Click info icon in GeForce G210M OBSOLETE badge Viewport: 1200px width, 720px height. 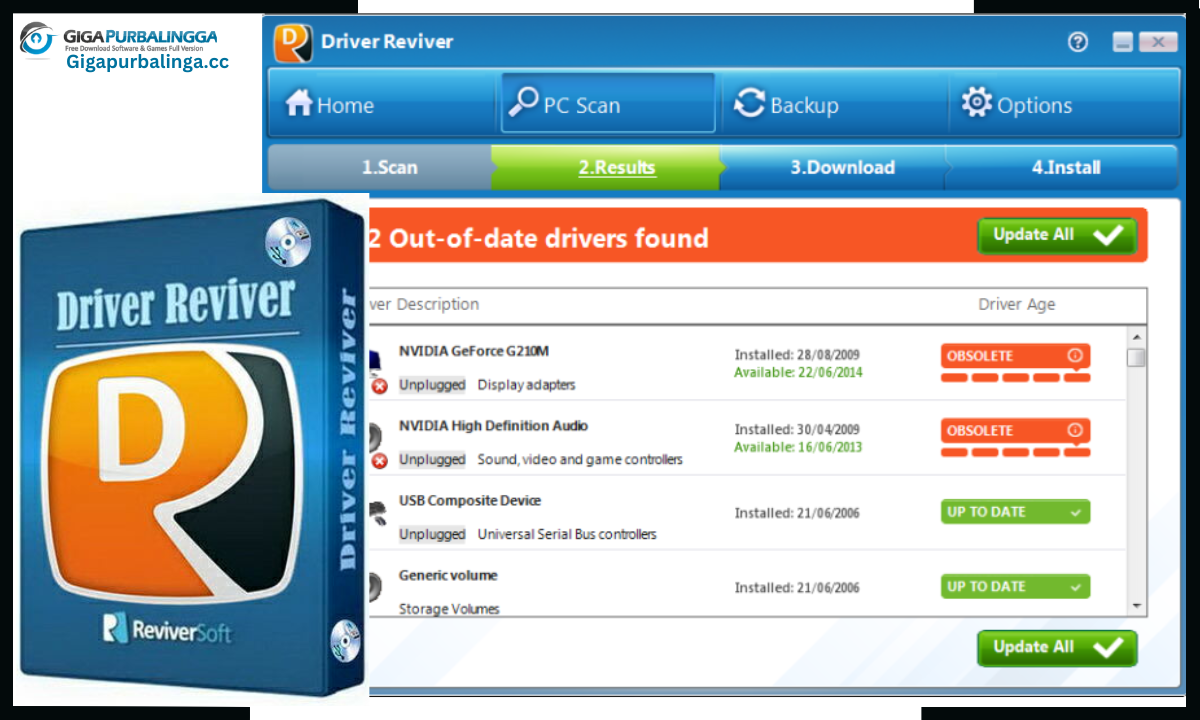pos(1075,355)
